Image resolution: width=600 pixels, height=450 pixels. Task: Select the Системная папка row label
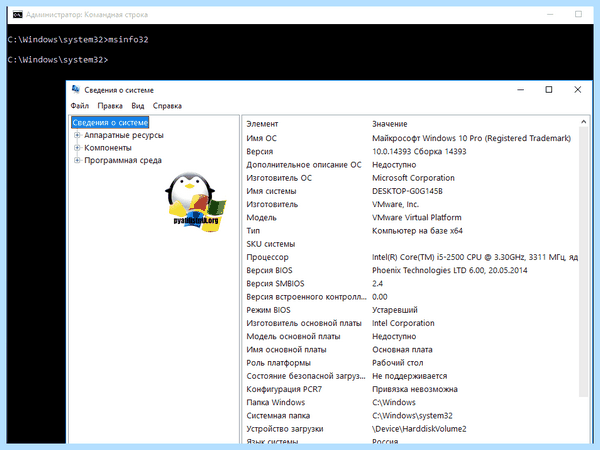coord(278,416)
